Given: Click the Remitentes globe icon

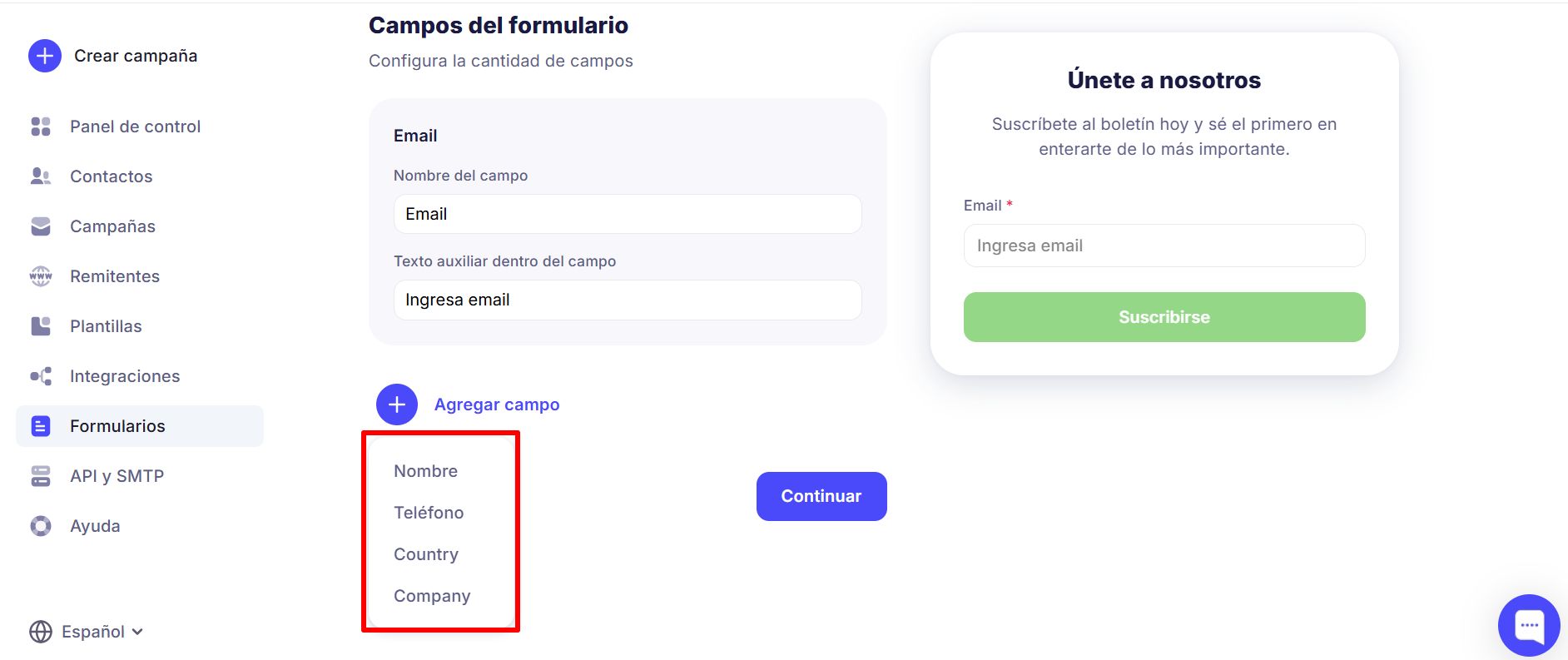Looking at the screenshot, I should pos(41,276).
